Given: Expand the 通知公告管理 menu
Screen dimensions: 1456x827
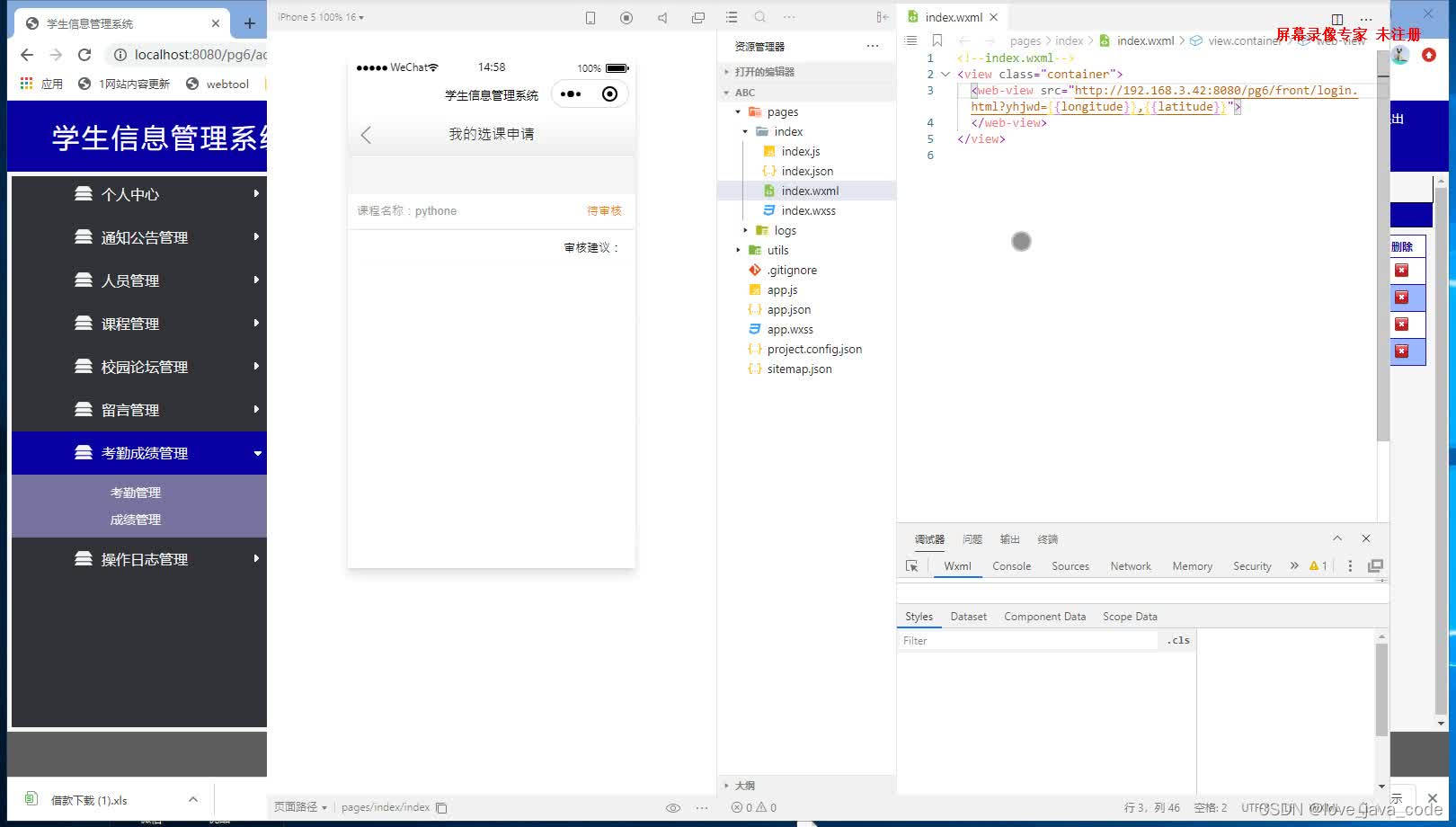Looking at the screenshot, I should (139, 237).
